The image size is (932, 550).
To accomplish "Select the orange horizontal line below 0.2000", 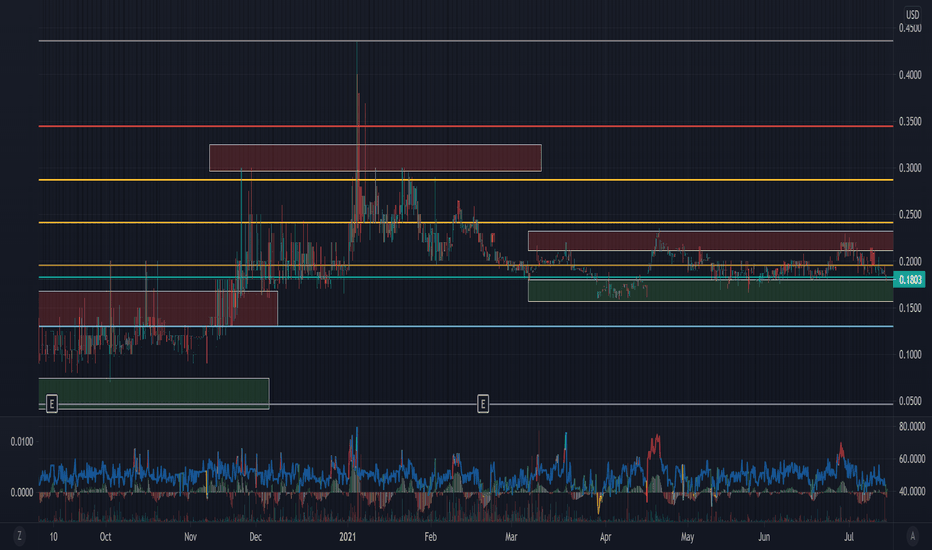I will (465, 265).
